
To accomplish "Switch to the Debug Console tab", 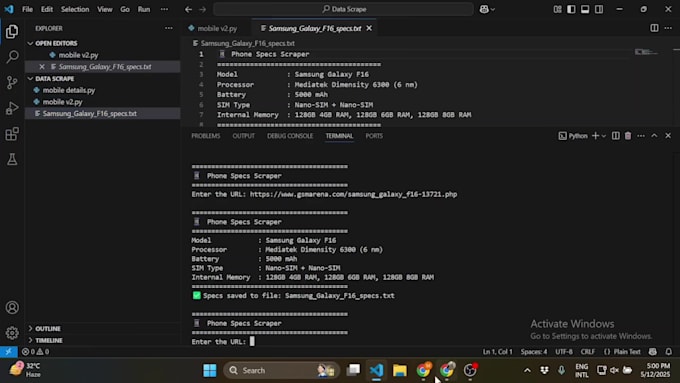I will 290,136.
